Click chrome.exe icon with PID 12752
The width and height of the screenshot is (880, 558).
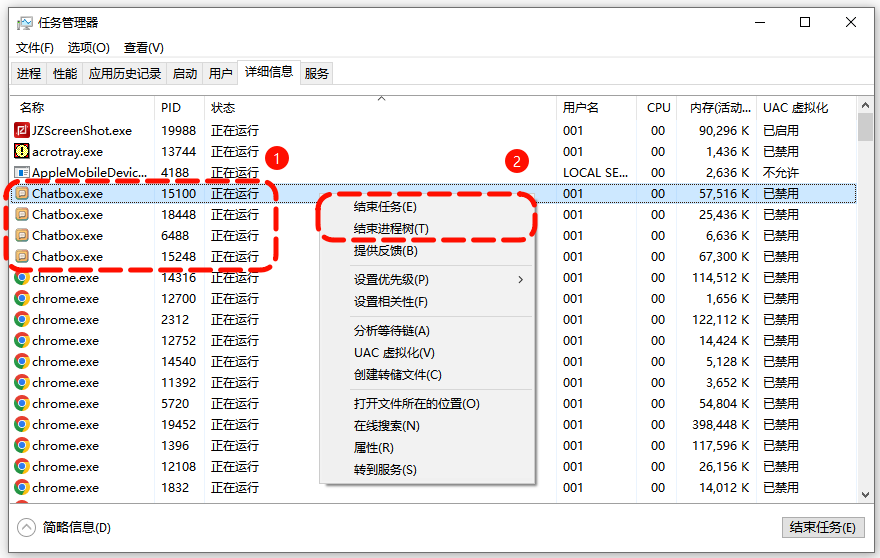(21, 341)
